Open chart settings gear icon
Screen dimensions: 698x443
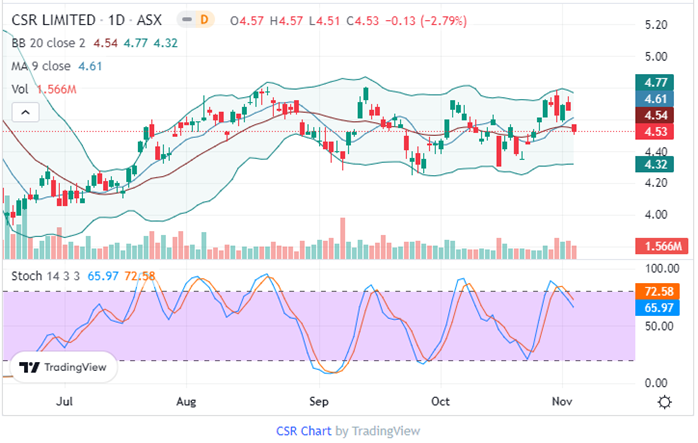[x=664, y=401]
